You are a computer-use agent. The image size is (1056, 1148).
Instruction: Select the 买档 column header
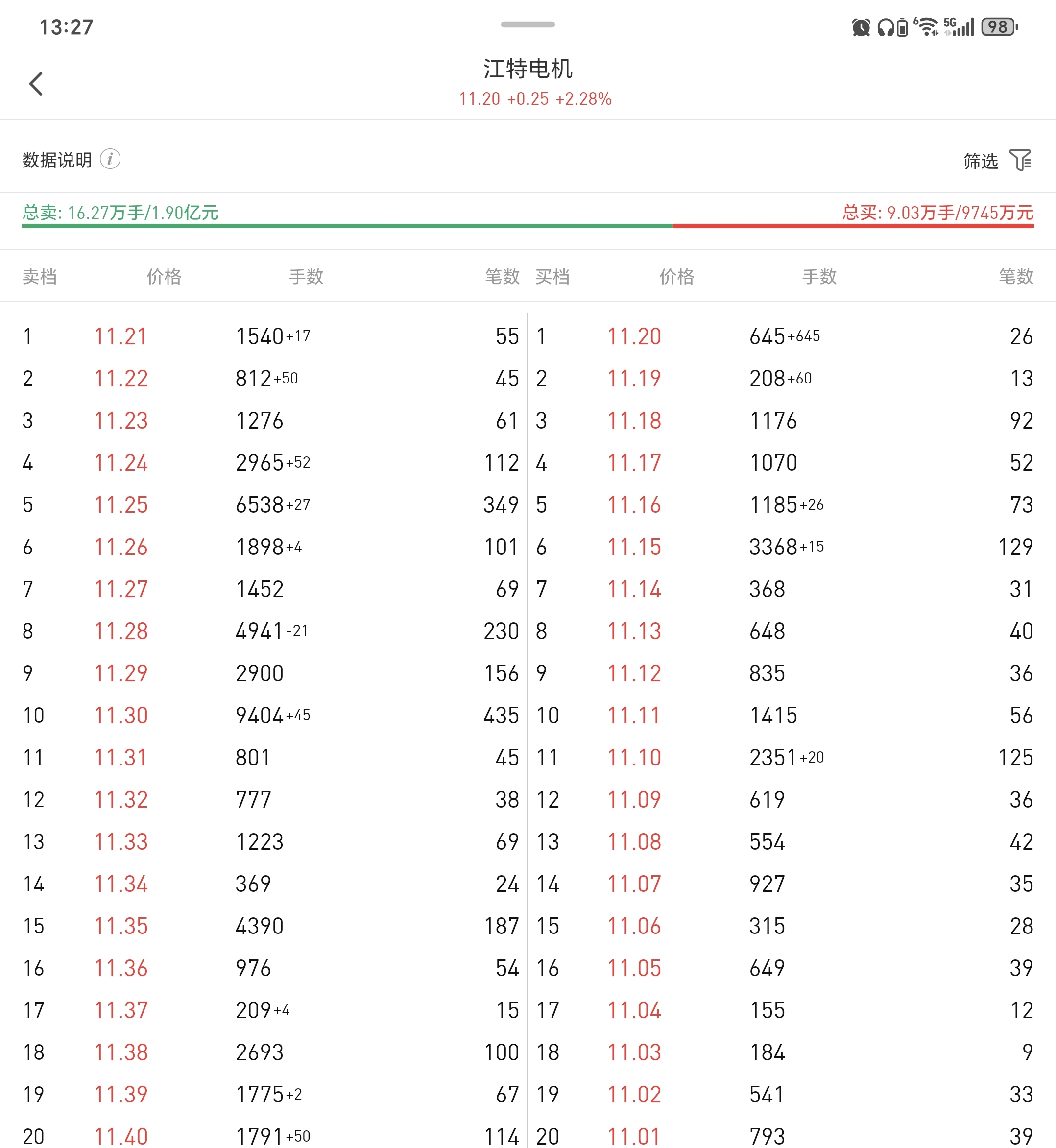point(552,277)
